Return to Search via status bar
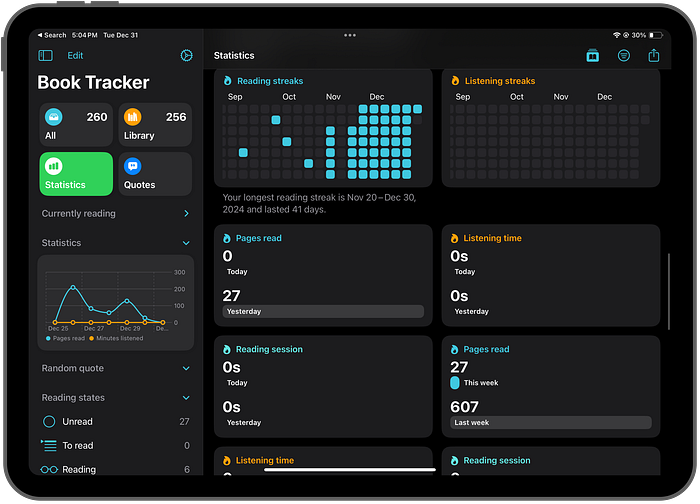The width and height of the screenshot is (700, 504). point(52,35)
